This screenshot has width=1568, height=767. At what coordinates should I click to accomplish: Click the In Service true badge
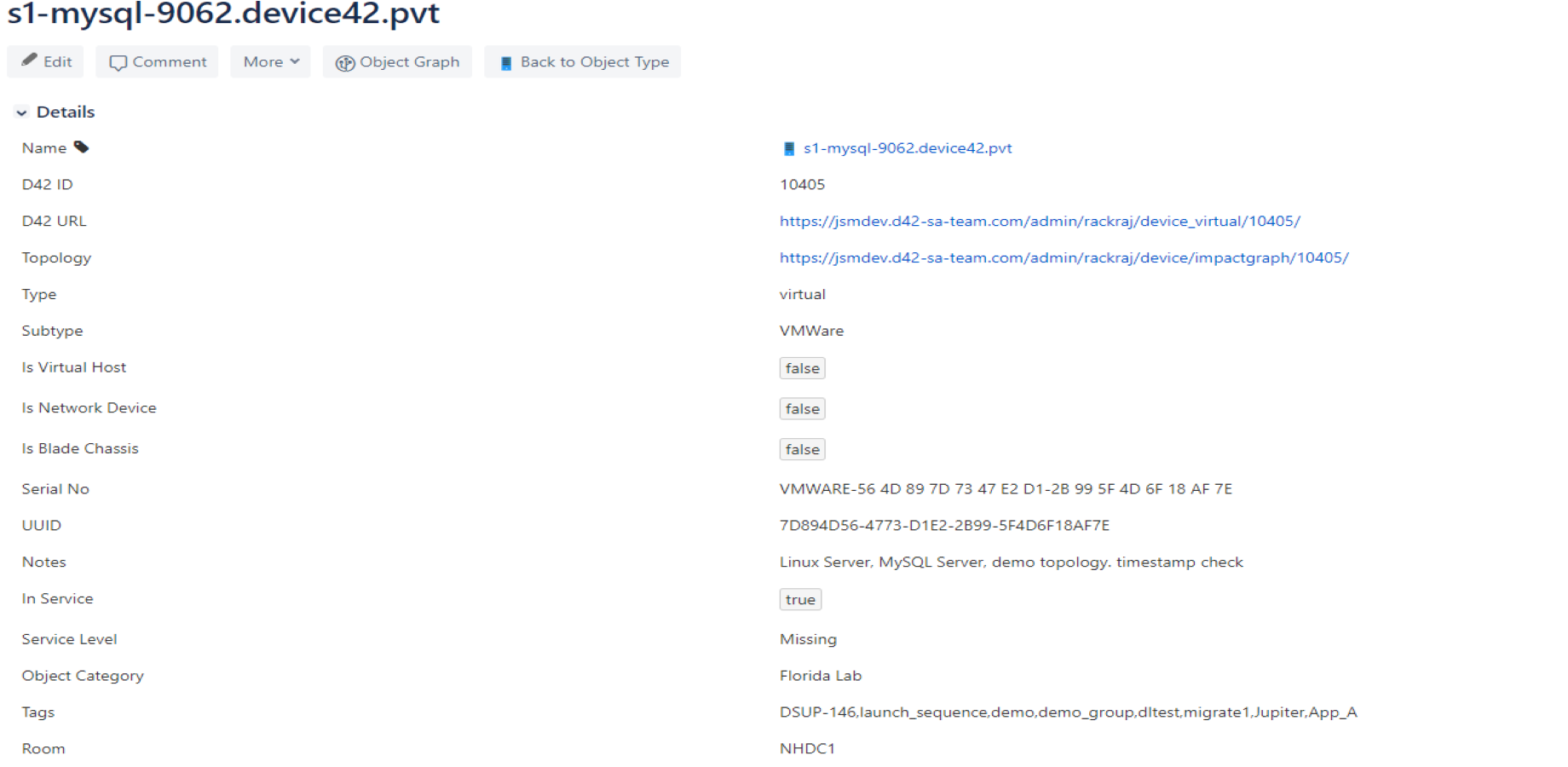[x=800, y=599]
